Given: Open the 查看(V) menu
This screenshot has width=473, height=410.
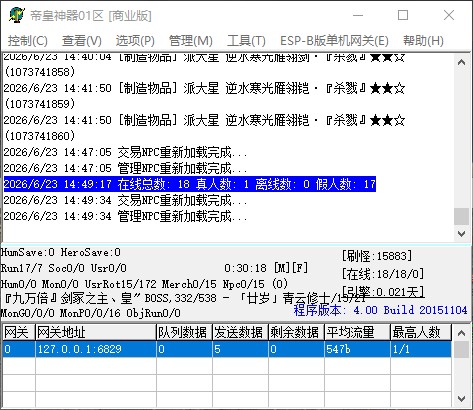Looking at the screenshot, I should 82,41.
